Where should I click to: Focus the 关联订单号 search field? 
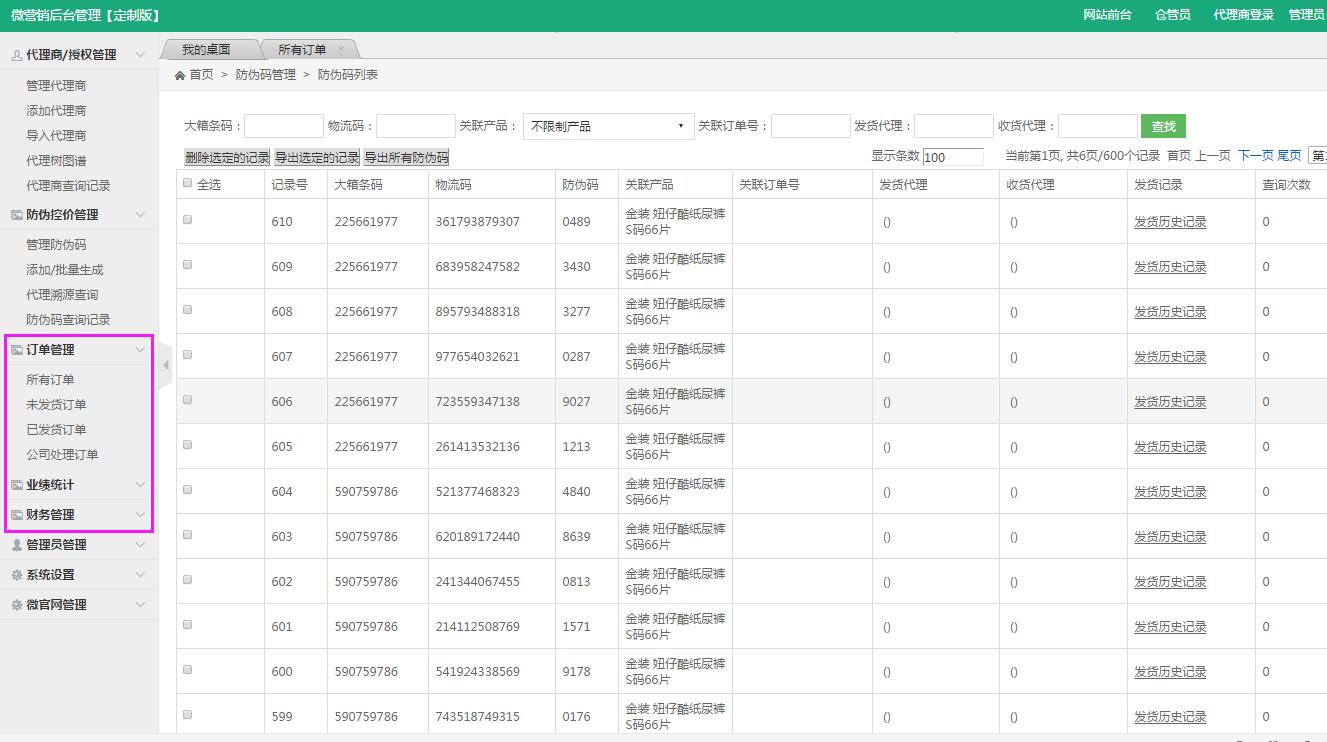811,126
